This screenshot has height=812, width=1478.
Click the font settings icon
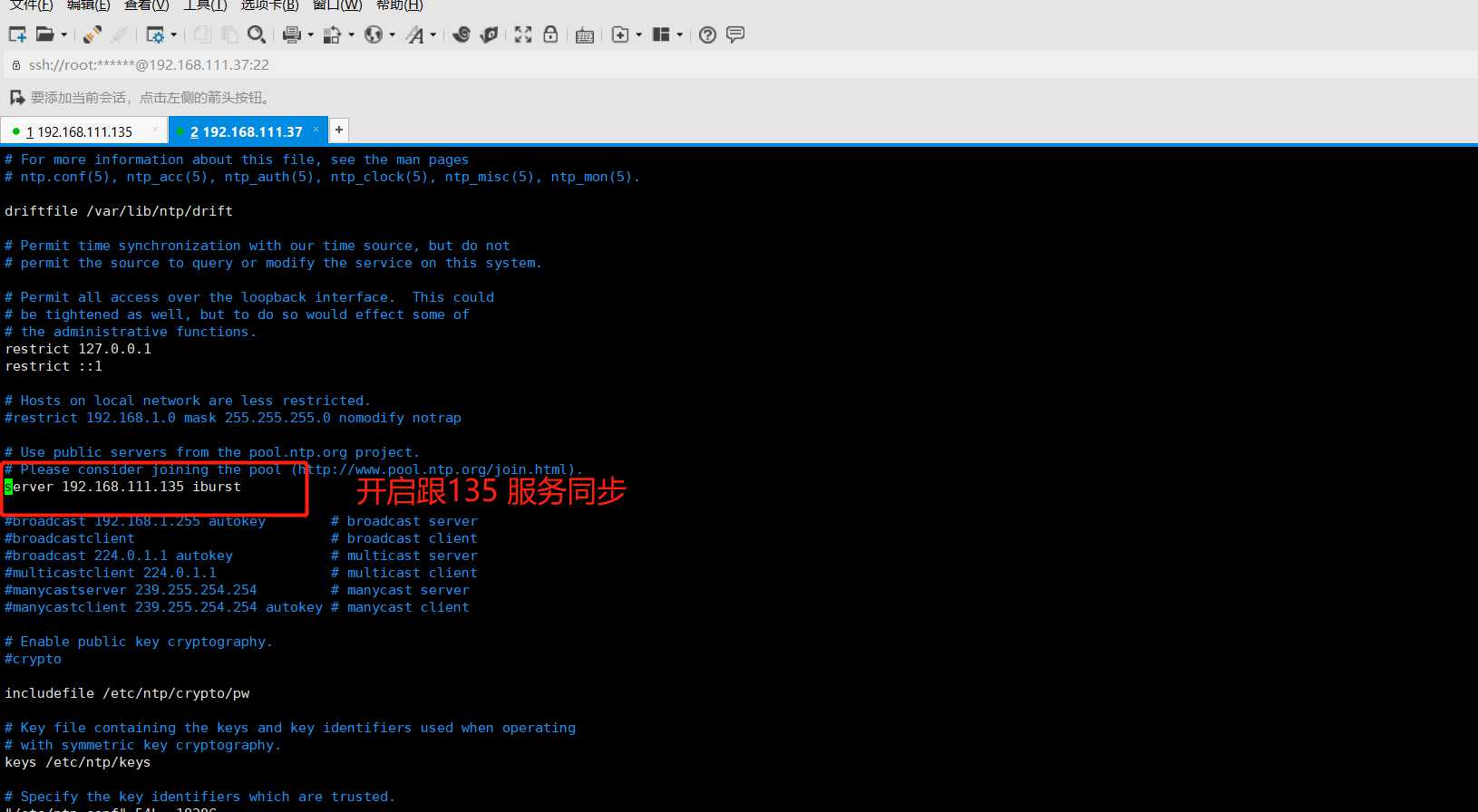(414, 34)
